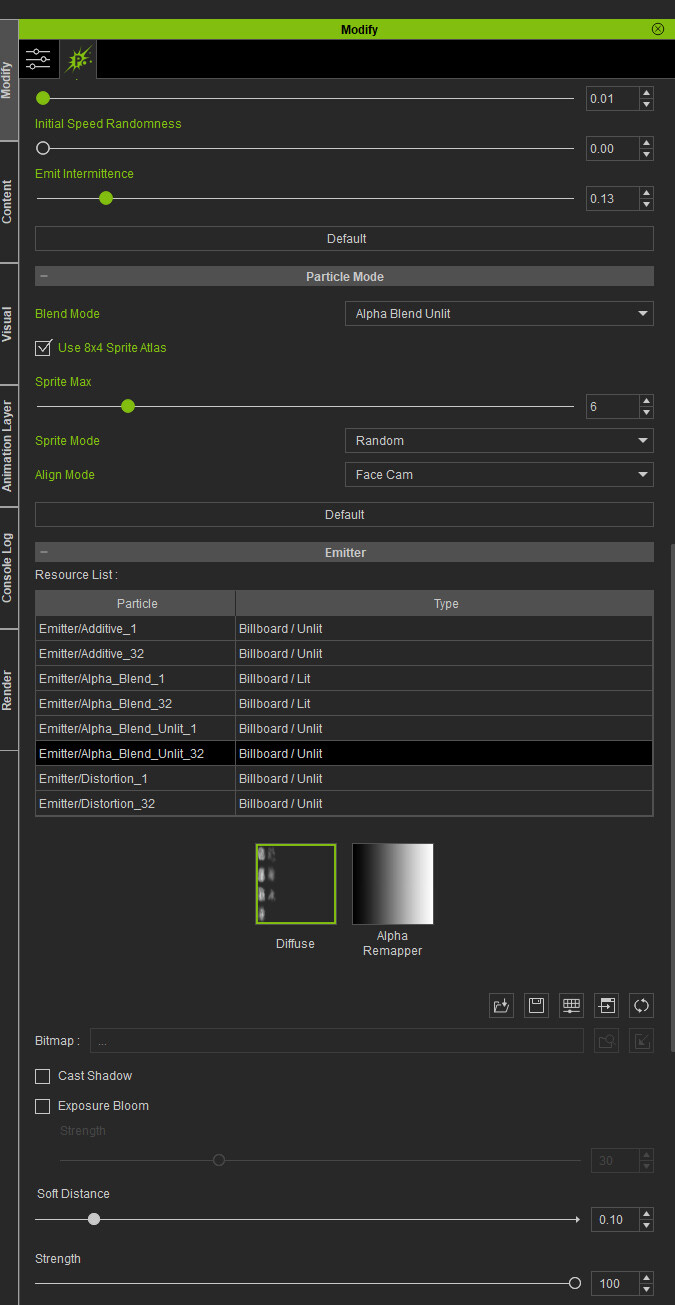Open the Animation Layer side tab
The width and height of the screenshot is (675, 1305).
pyautogui.click(x=8, y=446)
